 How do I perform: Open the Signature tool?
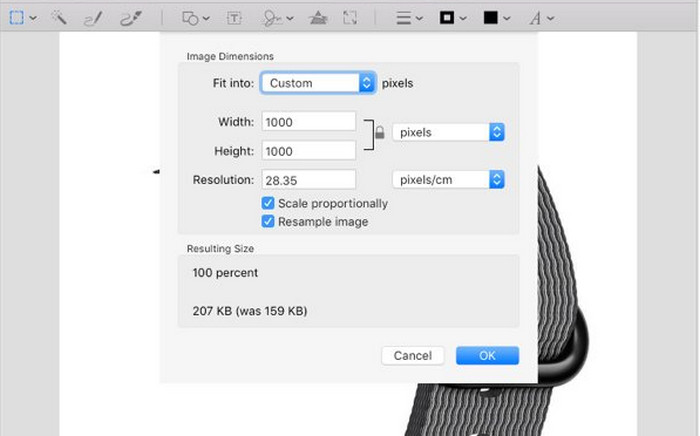point(274,18)
